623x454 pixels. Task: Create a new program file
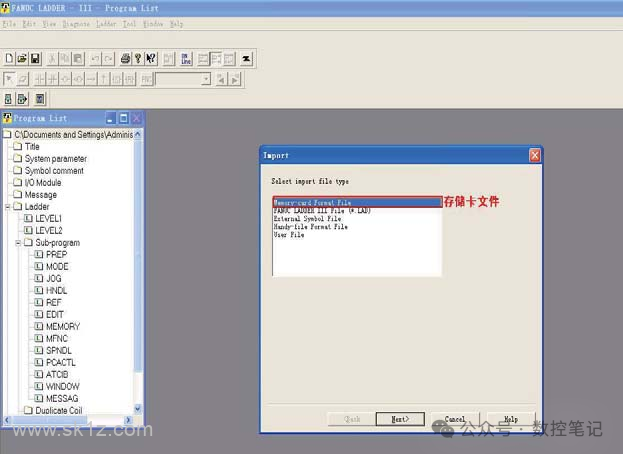point(9,59)
